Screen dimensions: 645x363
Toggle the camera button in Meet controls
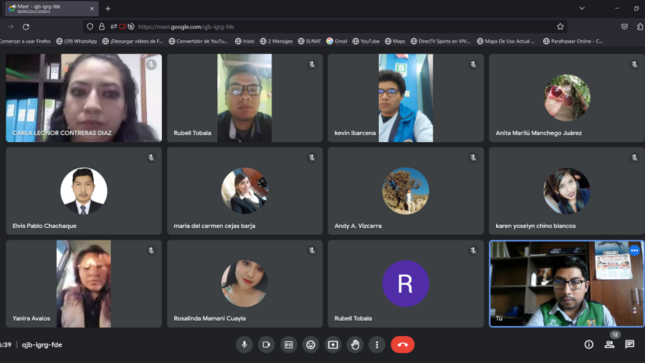point(267,344)
